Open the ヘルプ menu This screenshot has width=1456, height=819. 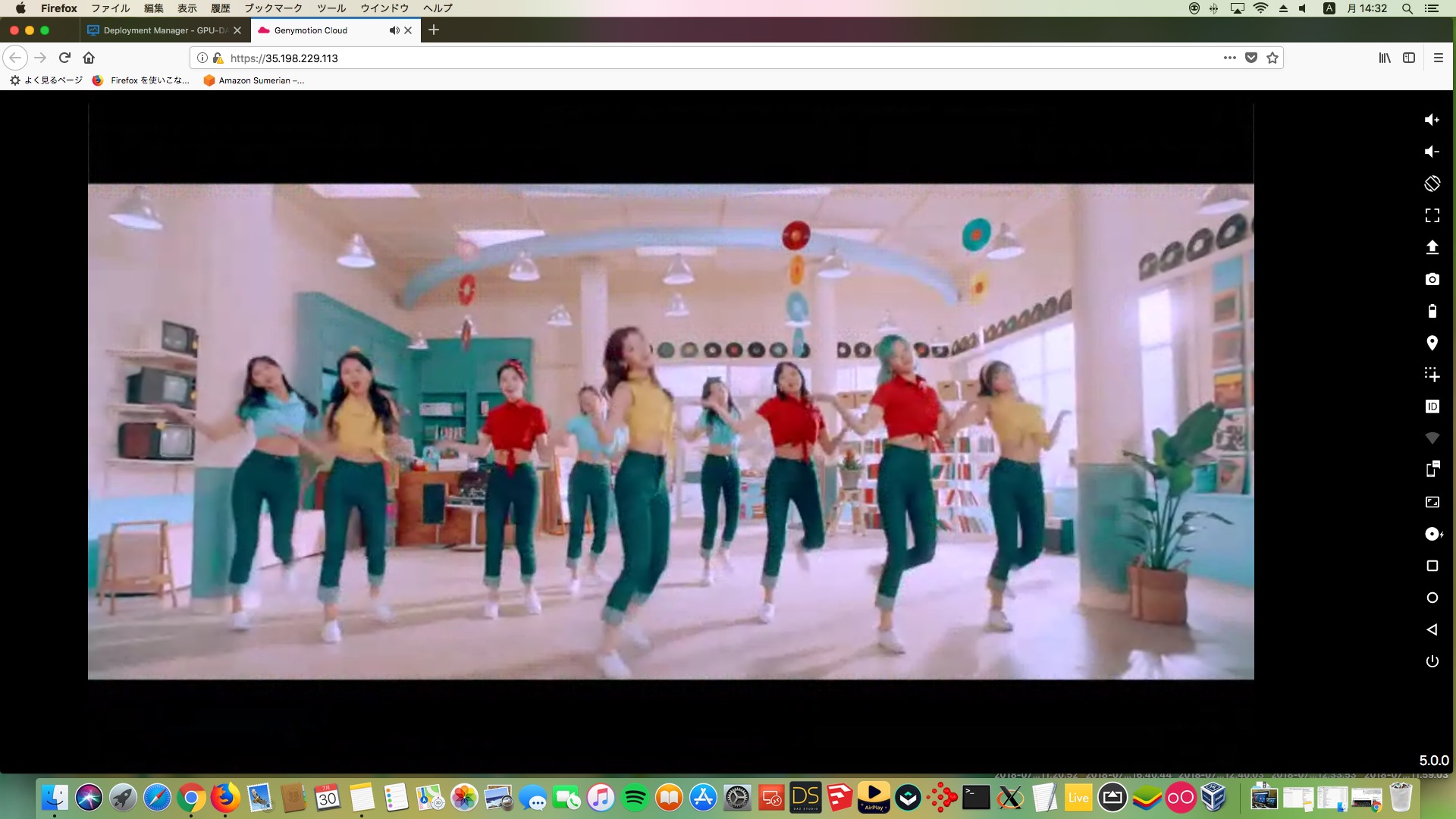(x=438, y=8)
